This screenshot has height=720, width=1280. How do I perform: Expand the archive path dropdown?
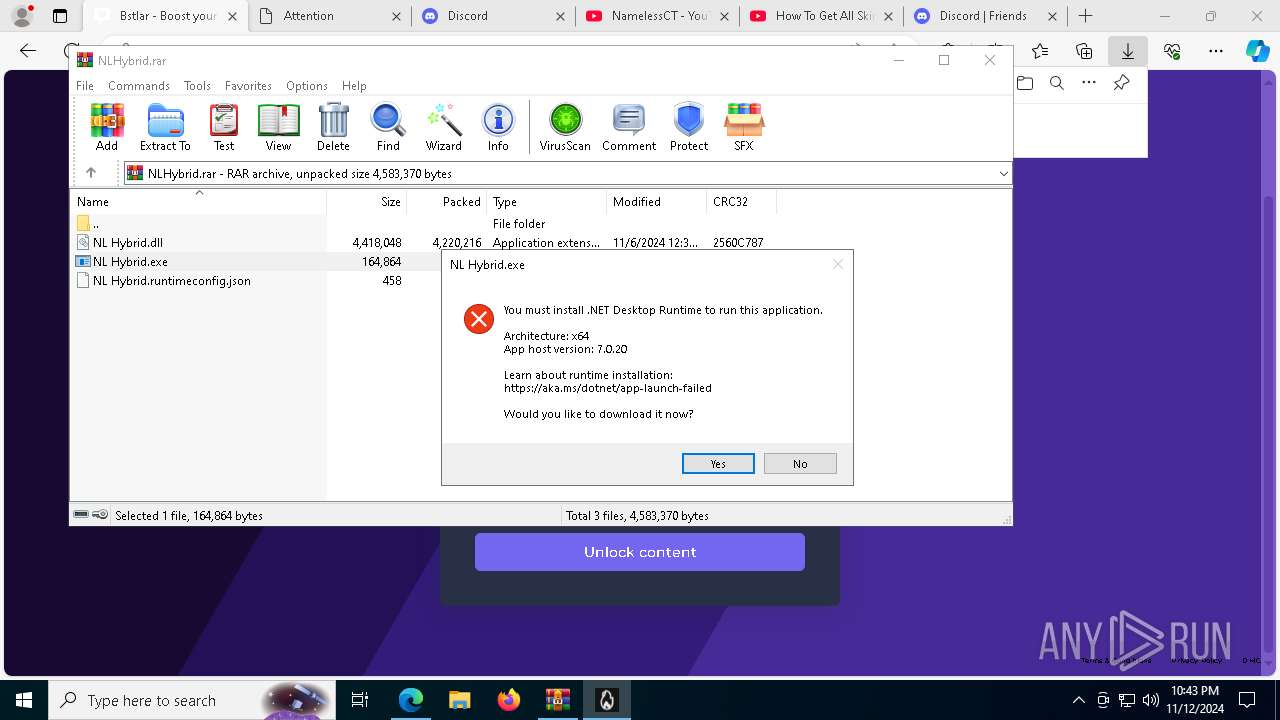pyautogui.click(x=1003, y=174)
